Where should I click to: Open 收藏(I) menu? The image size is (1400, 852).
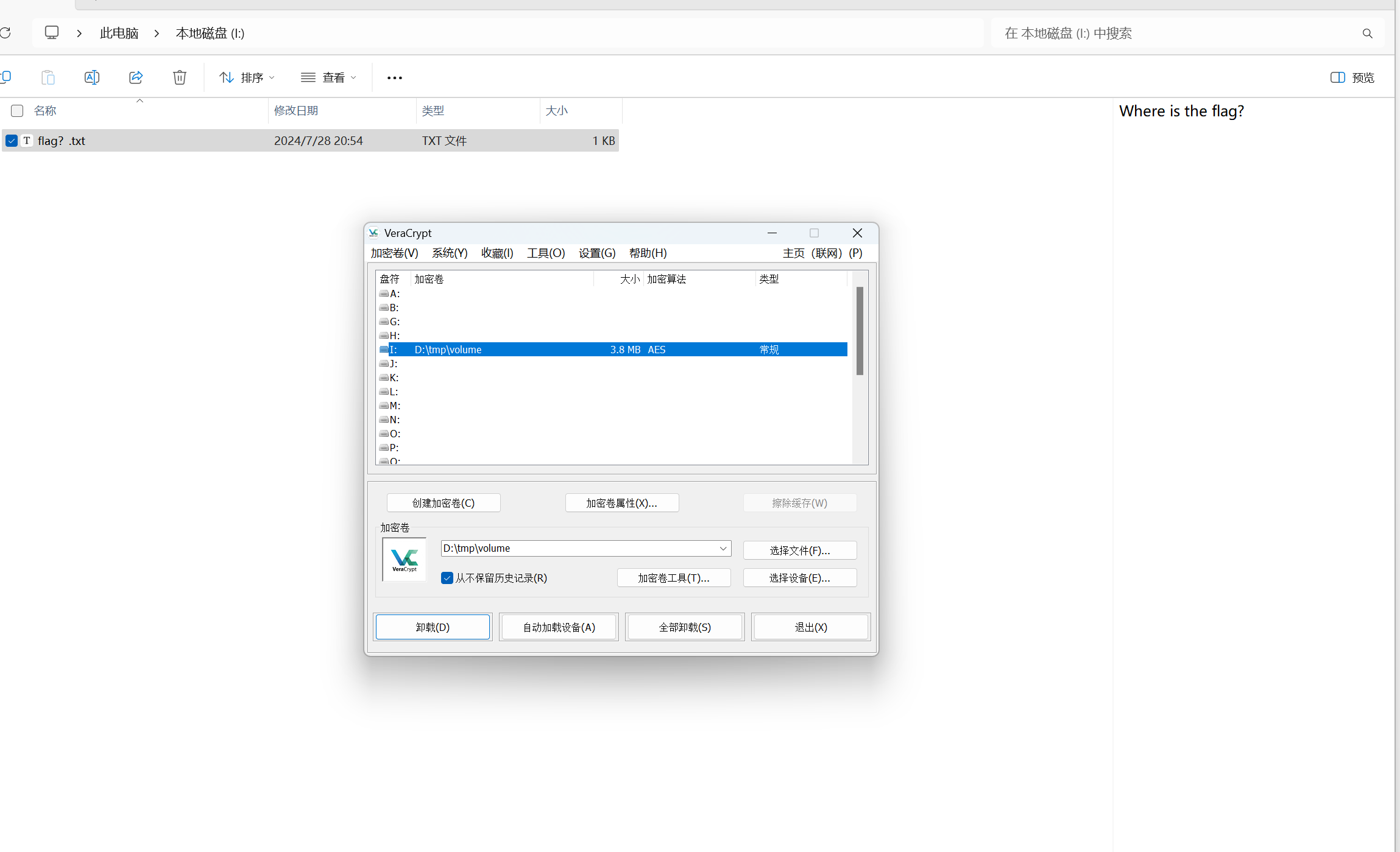click(x=497, y=253)
